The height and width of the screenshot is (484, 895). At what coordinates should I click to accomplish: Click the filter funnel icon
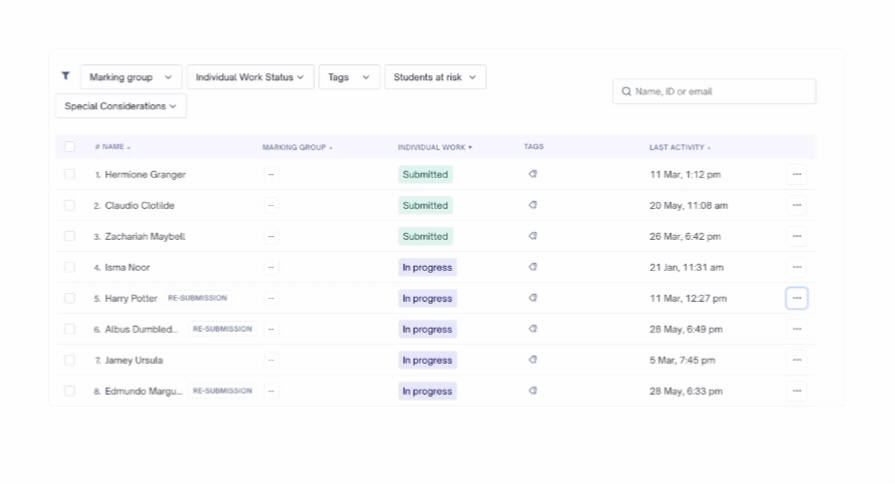click(66, 75)
